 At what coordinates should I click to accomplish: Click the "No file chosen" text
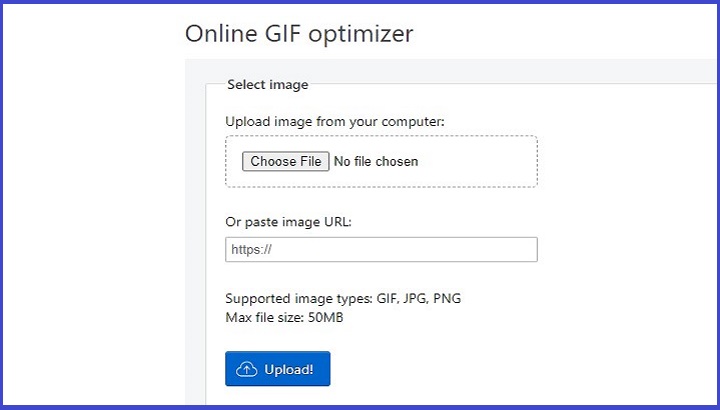point(376,161)
